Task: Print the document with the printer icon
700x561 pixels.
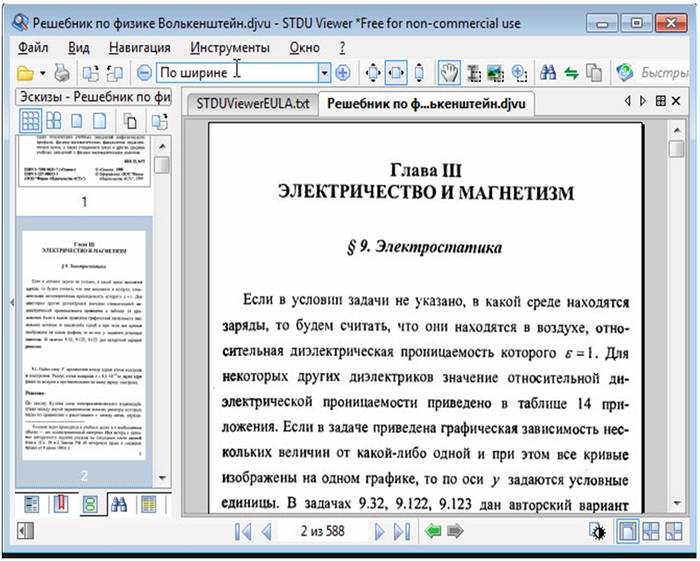Action: coord(62,73)
